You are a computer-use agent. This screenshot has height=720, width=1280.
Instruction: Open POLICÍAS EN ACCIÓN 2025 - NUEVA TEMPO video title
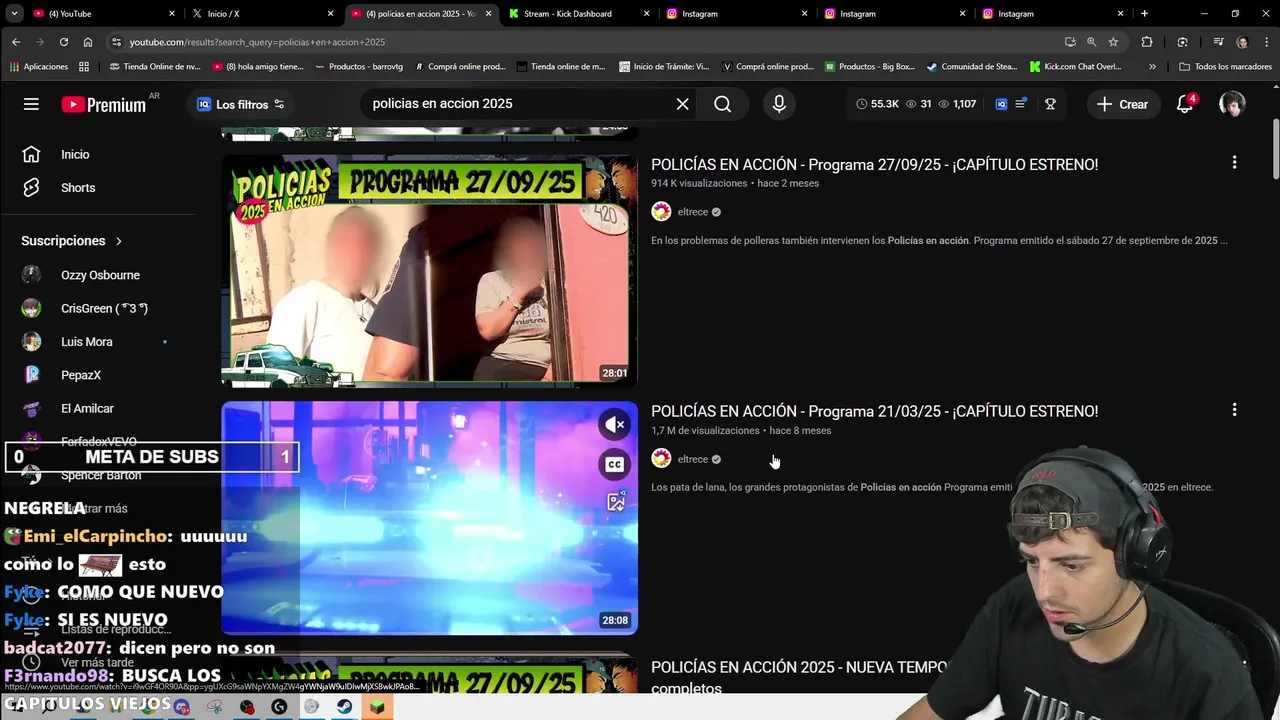coord(800,677)
